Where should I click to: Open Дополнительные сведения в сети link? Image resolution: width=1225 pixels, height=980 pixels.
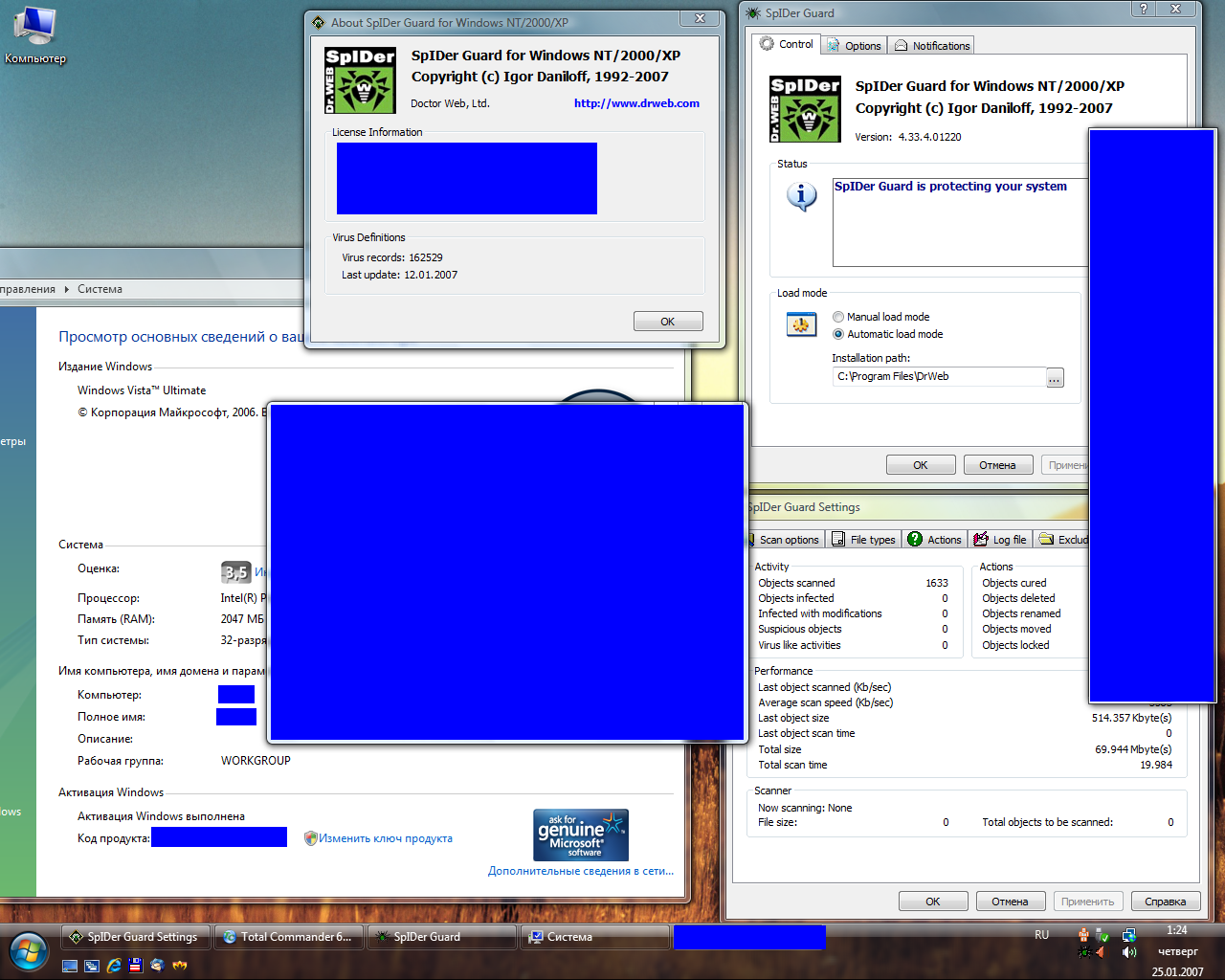(x=581, y=871)
